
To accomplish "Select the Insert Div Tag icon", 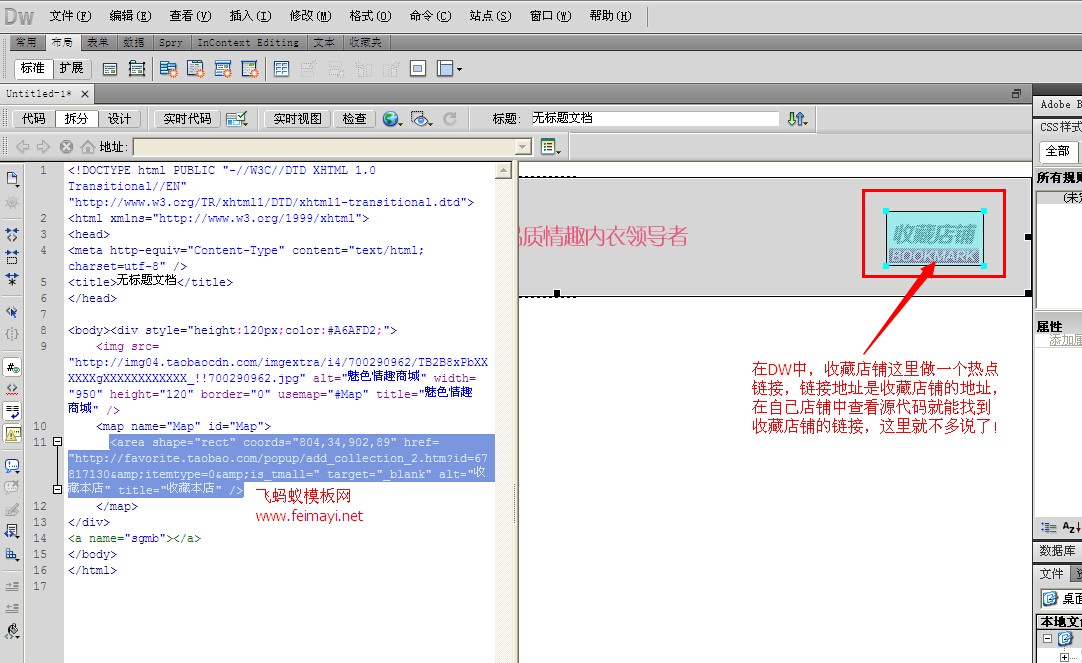I will 111,68.
